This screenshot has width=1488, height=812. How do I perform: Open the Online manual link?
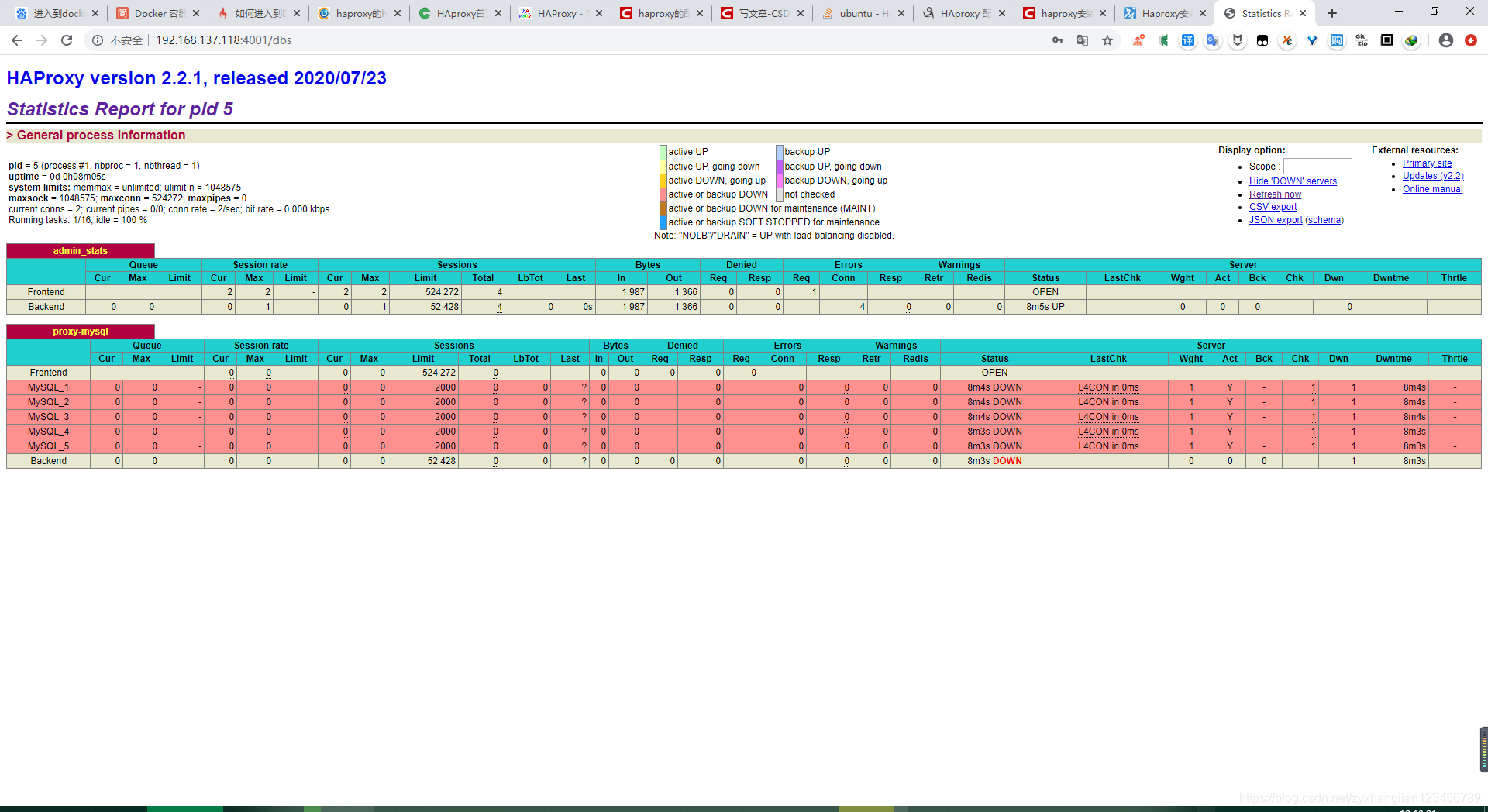point(1432,189)
